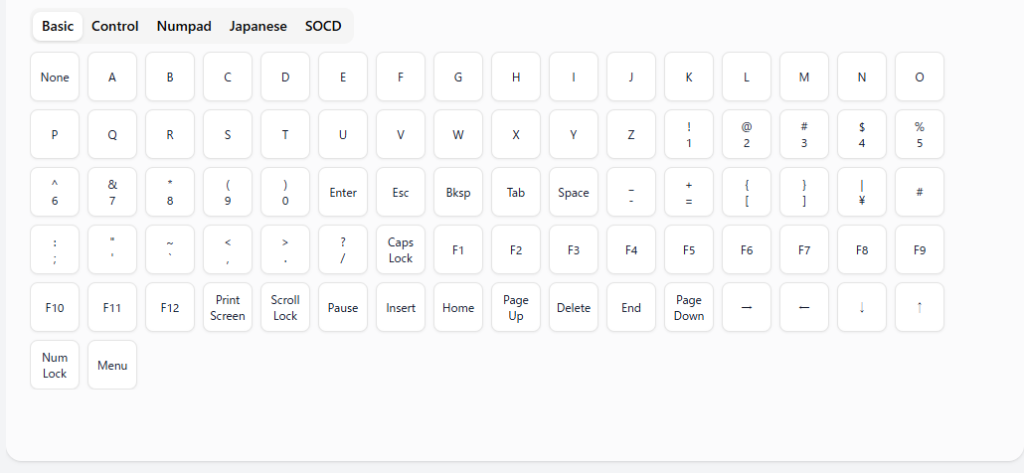Open the Numpad tab
Viewport: 1024px width, 473px height.
click(x=184, y=26)
